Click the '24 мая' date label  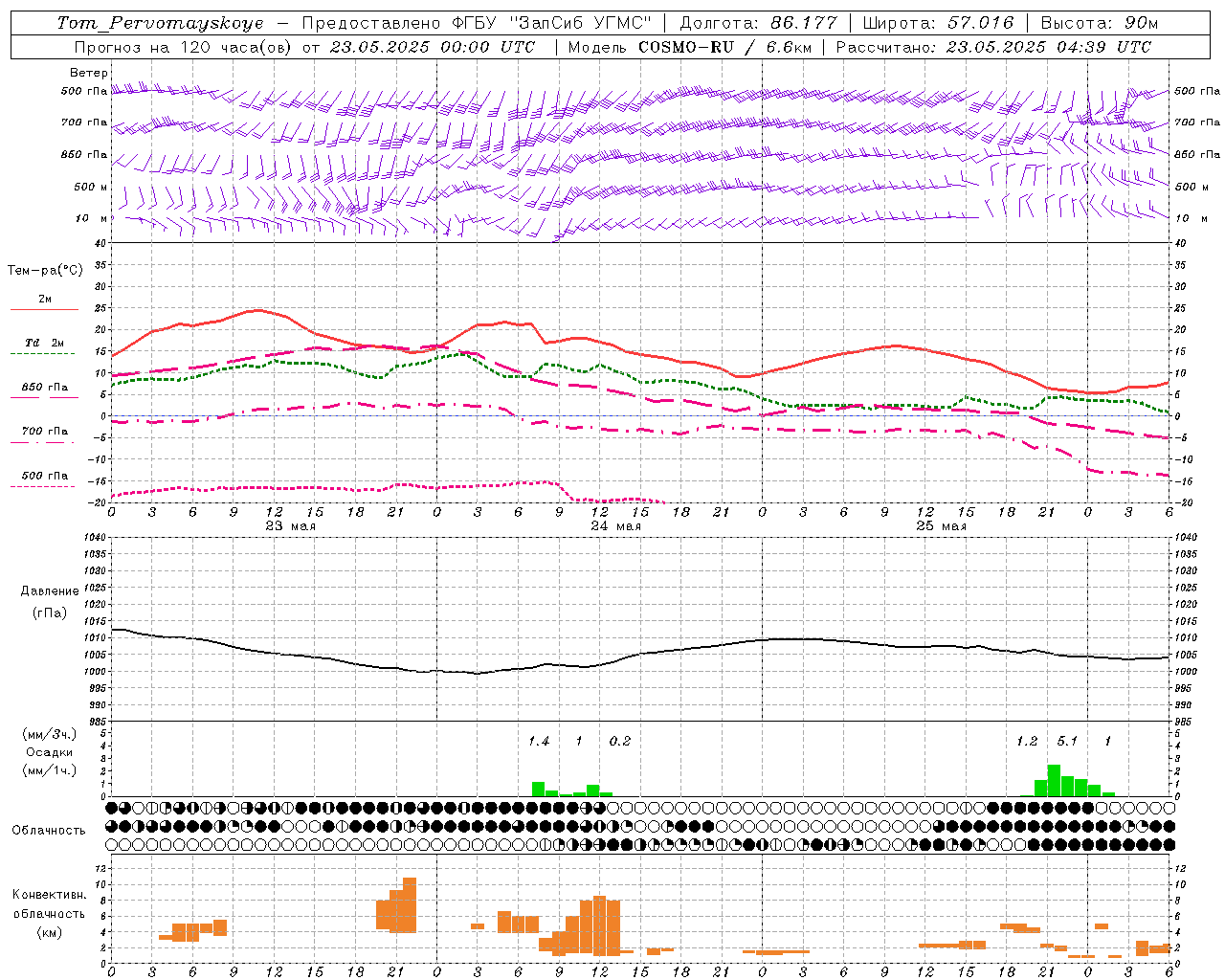(615, 525)
